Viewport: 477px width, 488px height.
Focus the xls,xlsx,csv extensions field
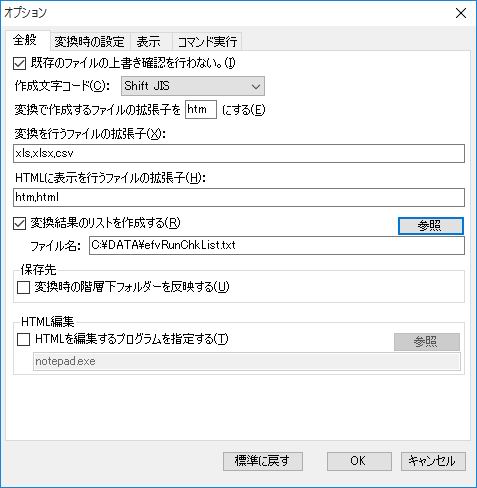239,153
